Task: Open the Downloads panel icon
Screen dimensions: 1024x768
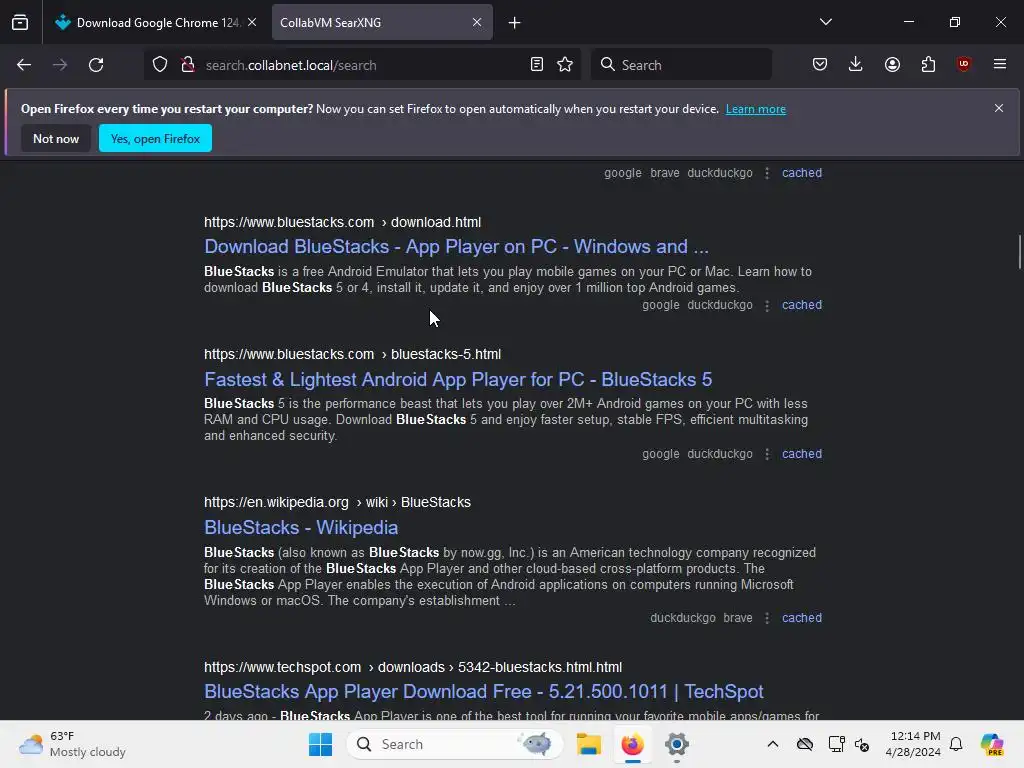Action: [856, 65]
